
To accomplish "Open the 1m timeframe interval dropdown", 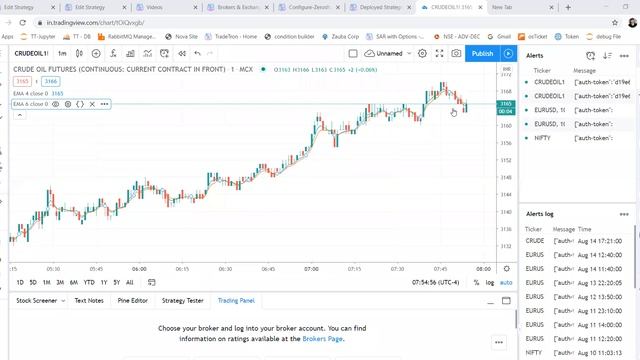I will click(x=62, y=53).
